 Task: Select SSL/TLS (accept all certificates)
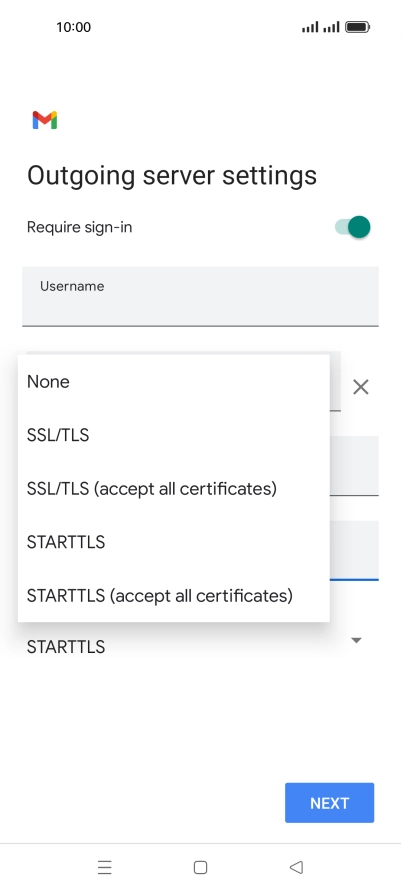pyautogui.click(x=173, y=489)
